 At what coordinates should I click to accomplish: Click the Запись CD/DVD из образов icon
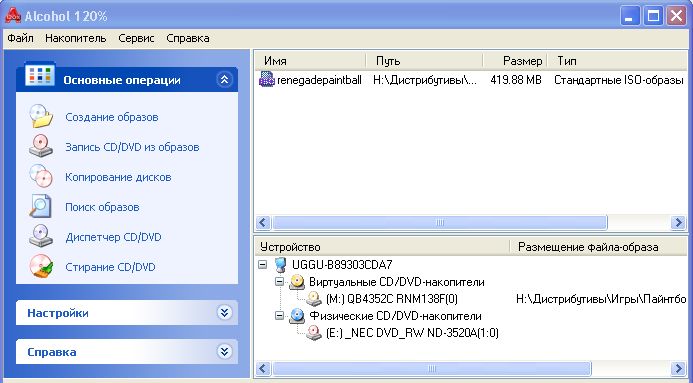pos(41,146)
